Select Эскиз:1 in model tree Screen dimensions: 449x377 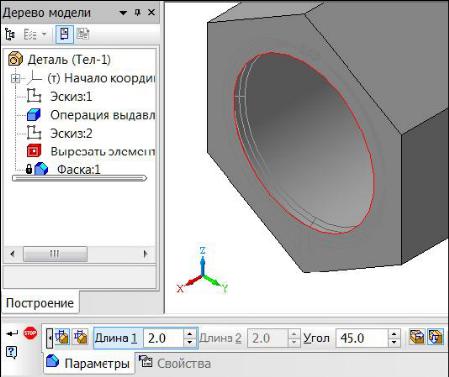(71, 97)
